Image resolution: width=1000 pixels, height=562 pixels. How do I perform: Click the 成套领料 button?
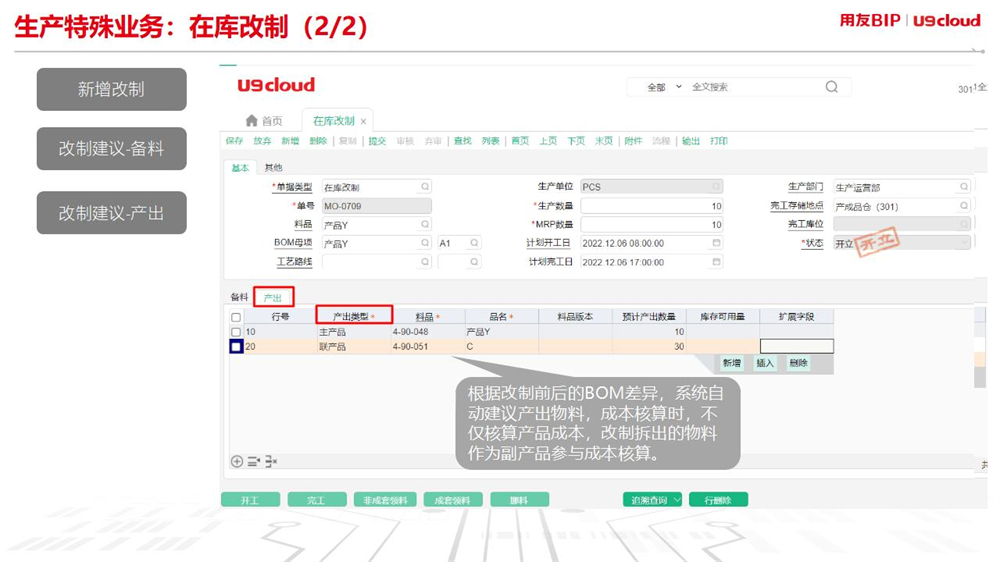pyautogui.click(x=453, y=500)
